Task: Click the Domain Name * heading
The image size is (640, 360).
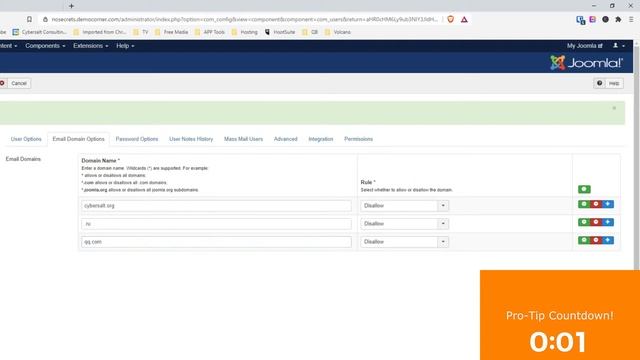Action: click(100, 160)
